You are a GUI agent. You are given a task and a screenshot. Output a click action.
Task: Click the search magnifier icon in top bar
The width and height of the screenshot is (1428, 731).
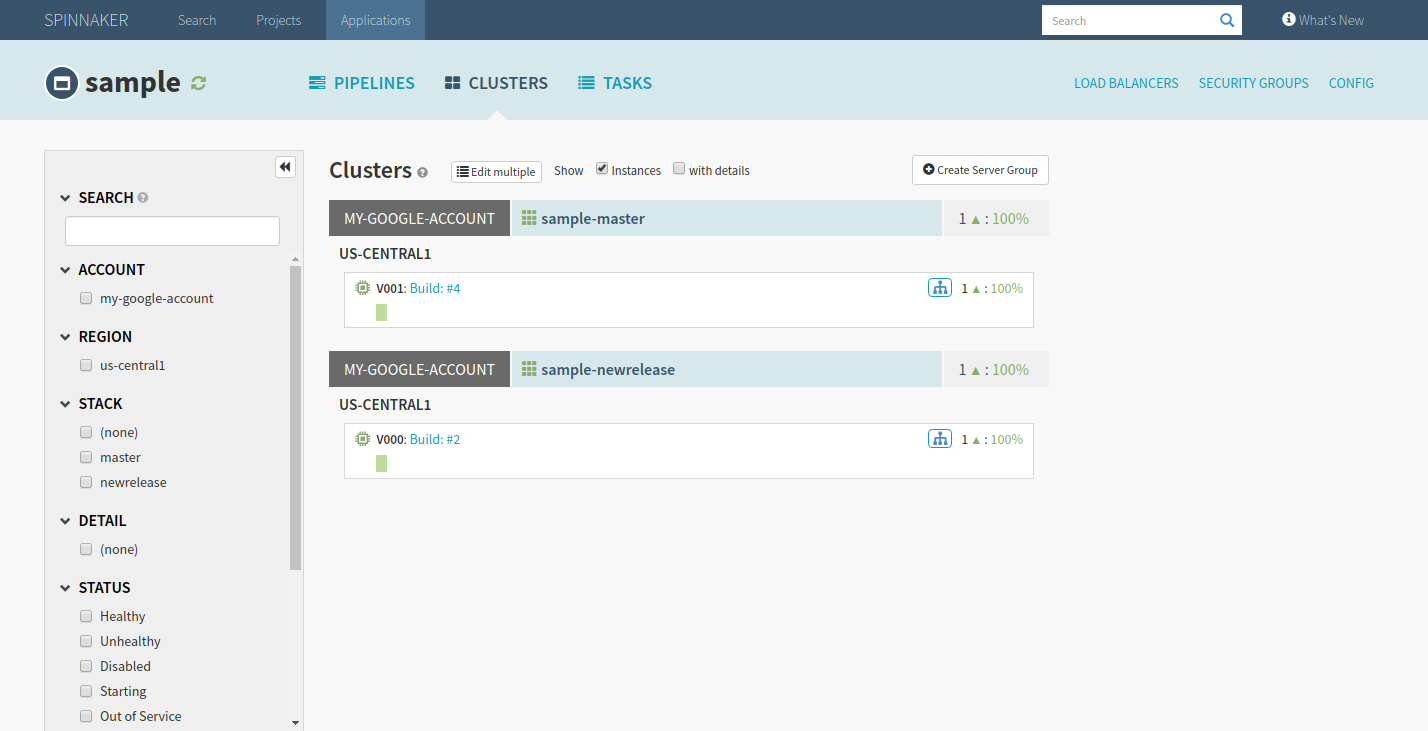(x=1227, y=20)
